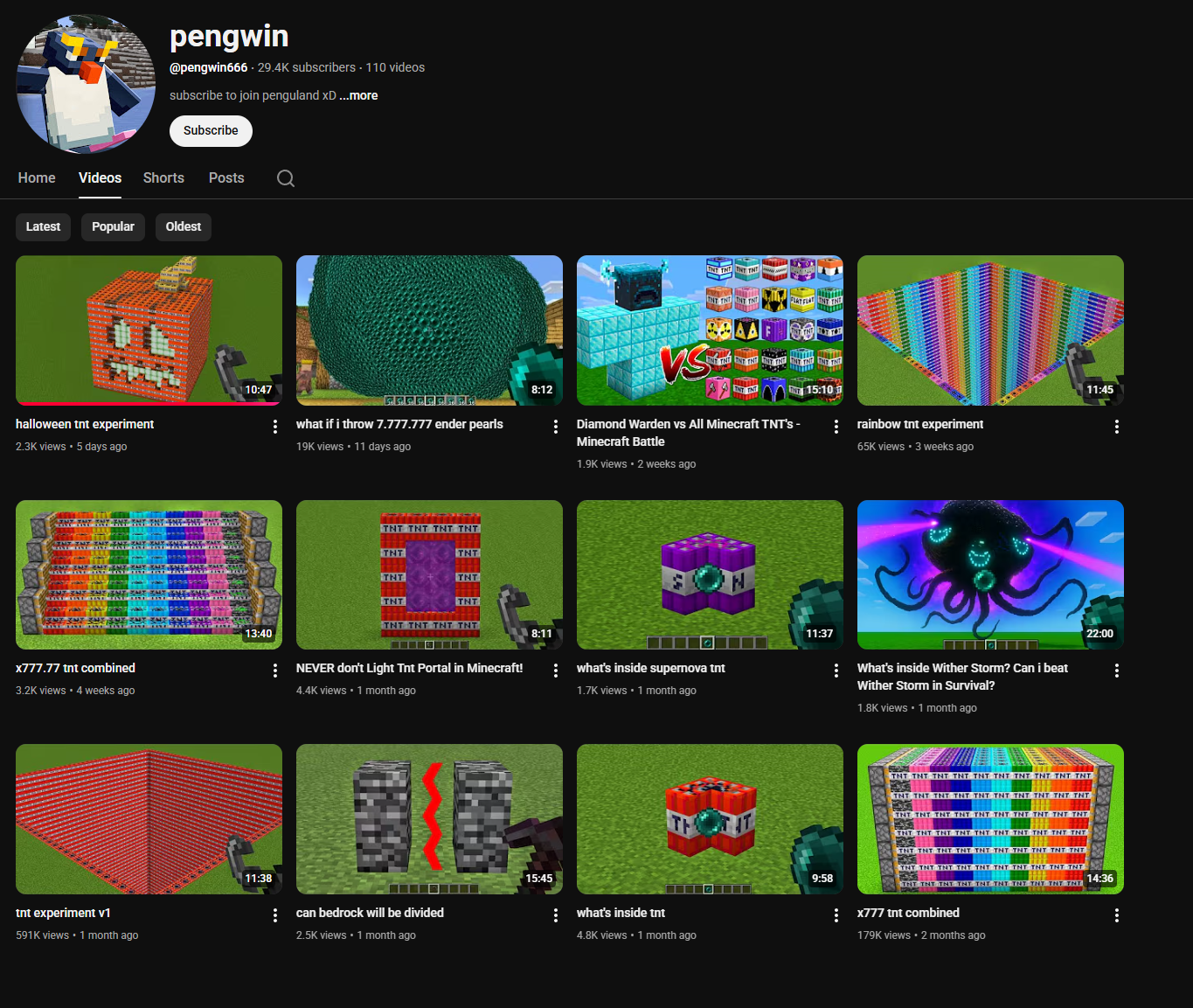Open options for can bedrock will be divided
Screen dimensions: 1193x1008
[x=555, y=915]
